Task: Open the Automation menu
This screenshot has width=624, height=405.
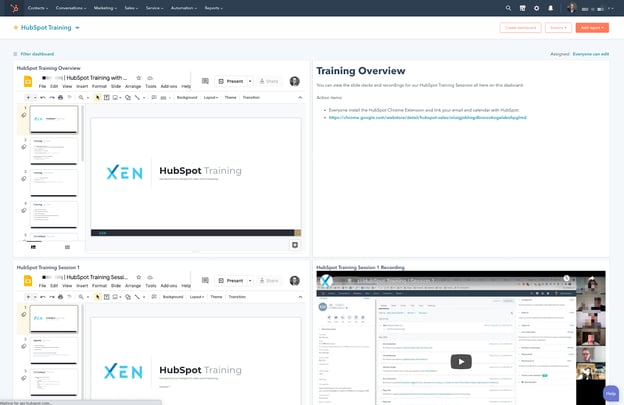Action: tap(183, 8)
